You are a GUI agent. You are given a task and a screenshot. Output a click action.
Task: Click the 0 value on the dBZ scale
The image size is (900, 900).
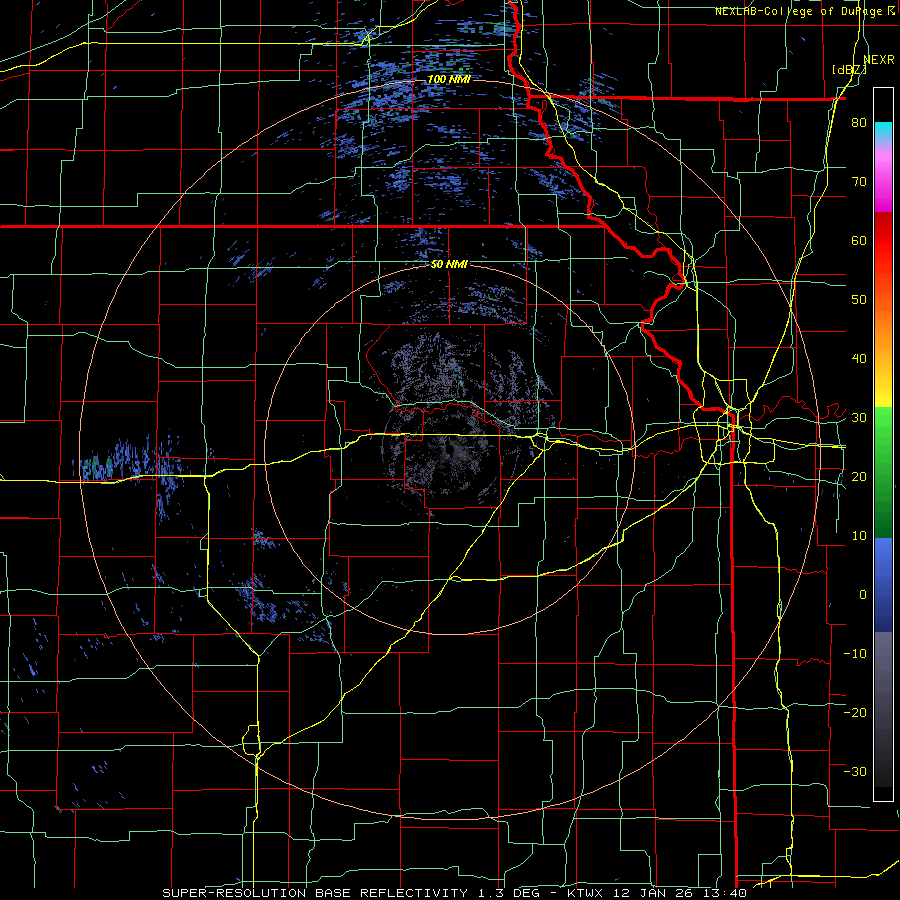point(863,595)
